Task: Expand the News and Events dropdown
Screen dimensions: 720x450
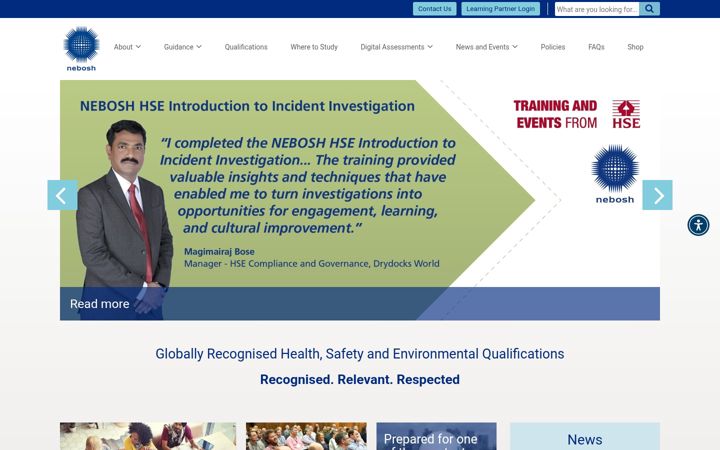Action: pos(487,47)
